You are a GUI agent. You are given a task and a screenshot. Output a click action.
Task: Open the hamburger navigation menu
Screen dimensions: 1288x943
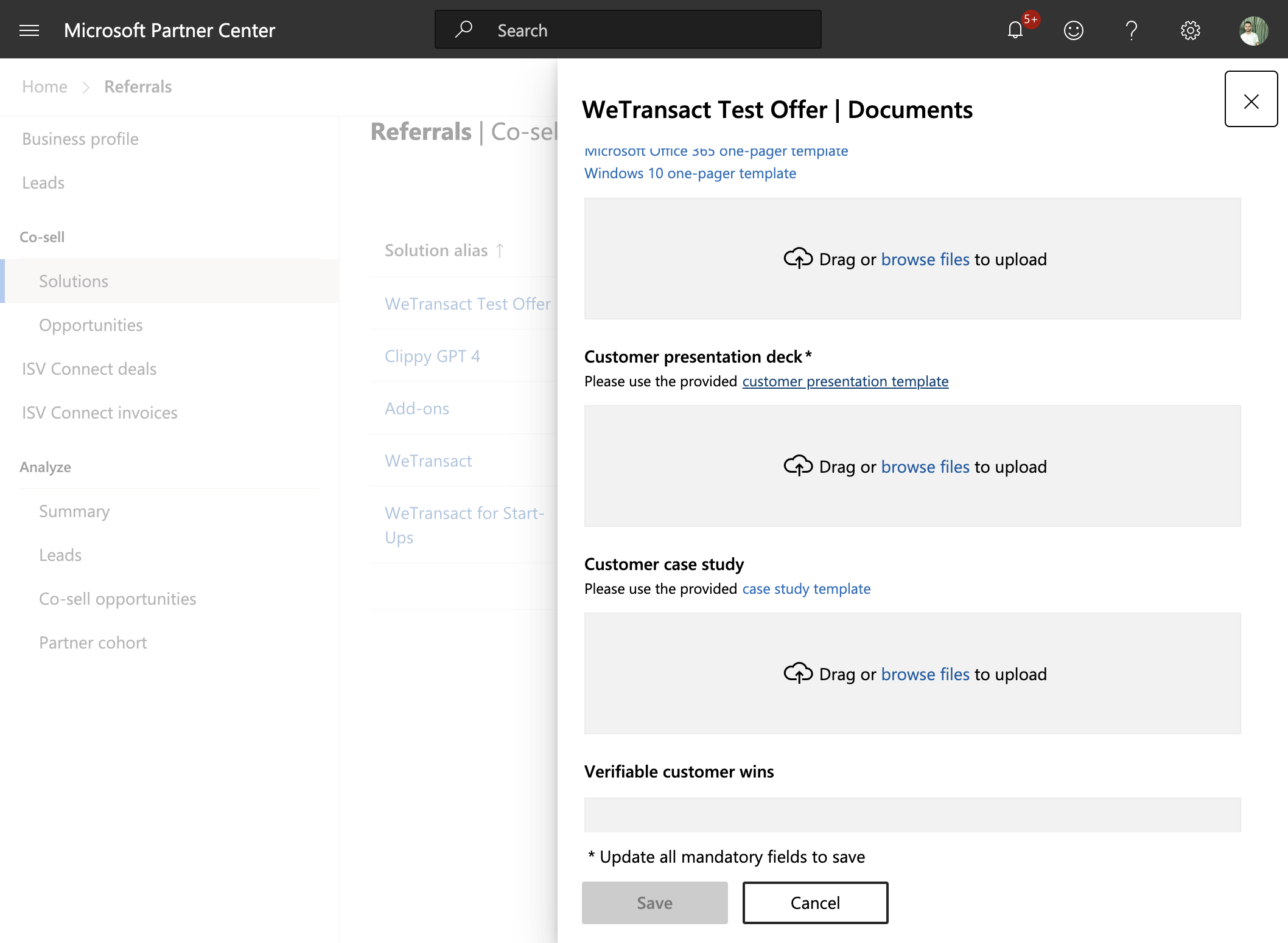click(x=29, y=30)
